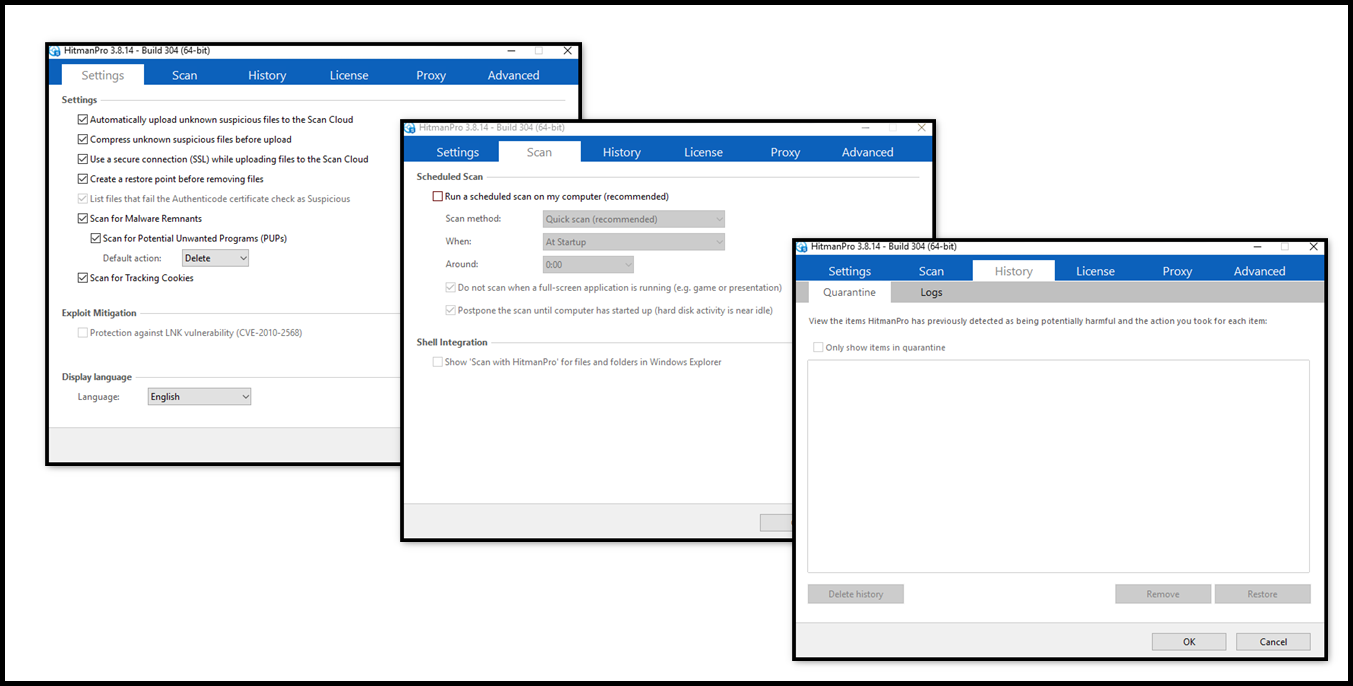Screen dimensions: 1353x686
Task: Toggle Create a restore point before removing files
Action: coord(83,179)
